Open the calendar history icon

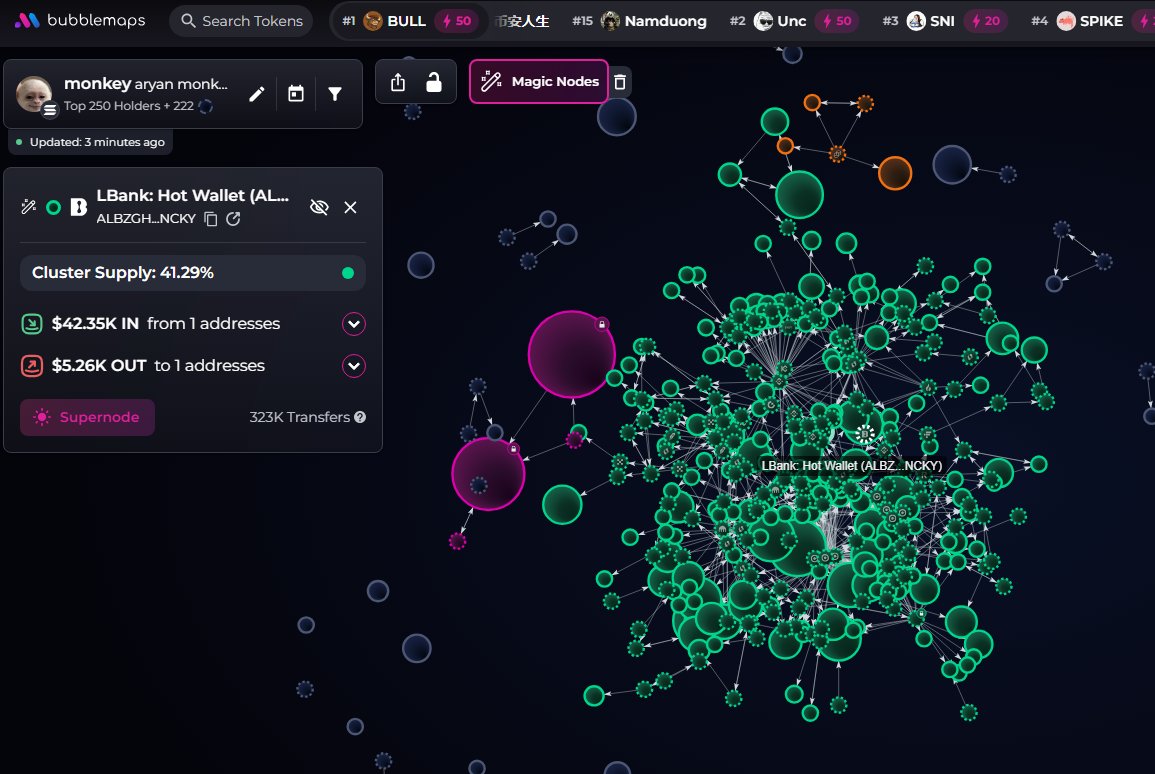[296, 94]
